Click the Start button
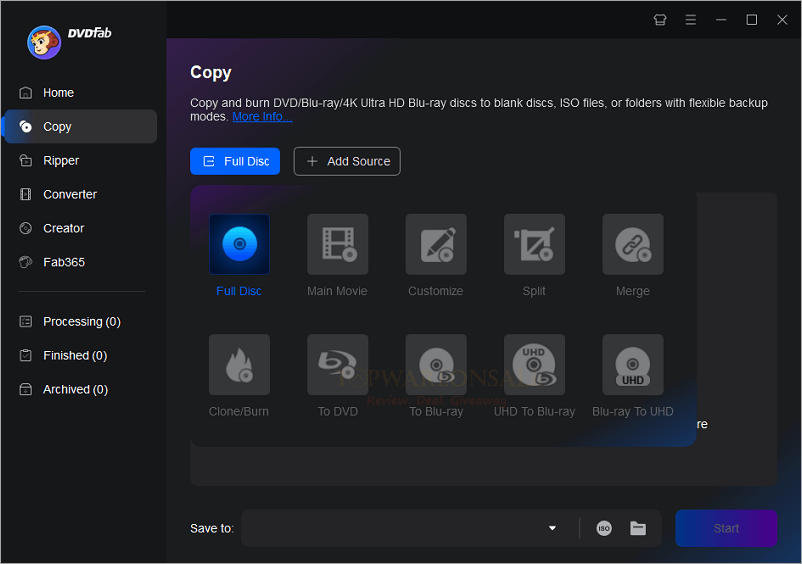Image resolution: width=802 pixels, height=564 pixels. click(x=726, y=528)
